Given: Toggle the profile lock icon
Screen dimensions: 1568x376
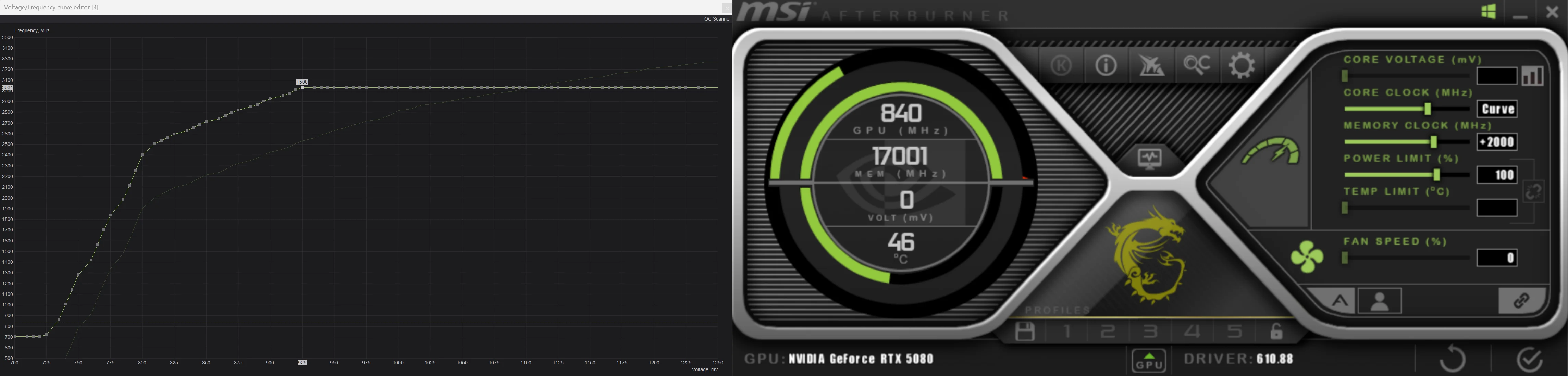Looking at the screenshot, I should coord(1276,331).
